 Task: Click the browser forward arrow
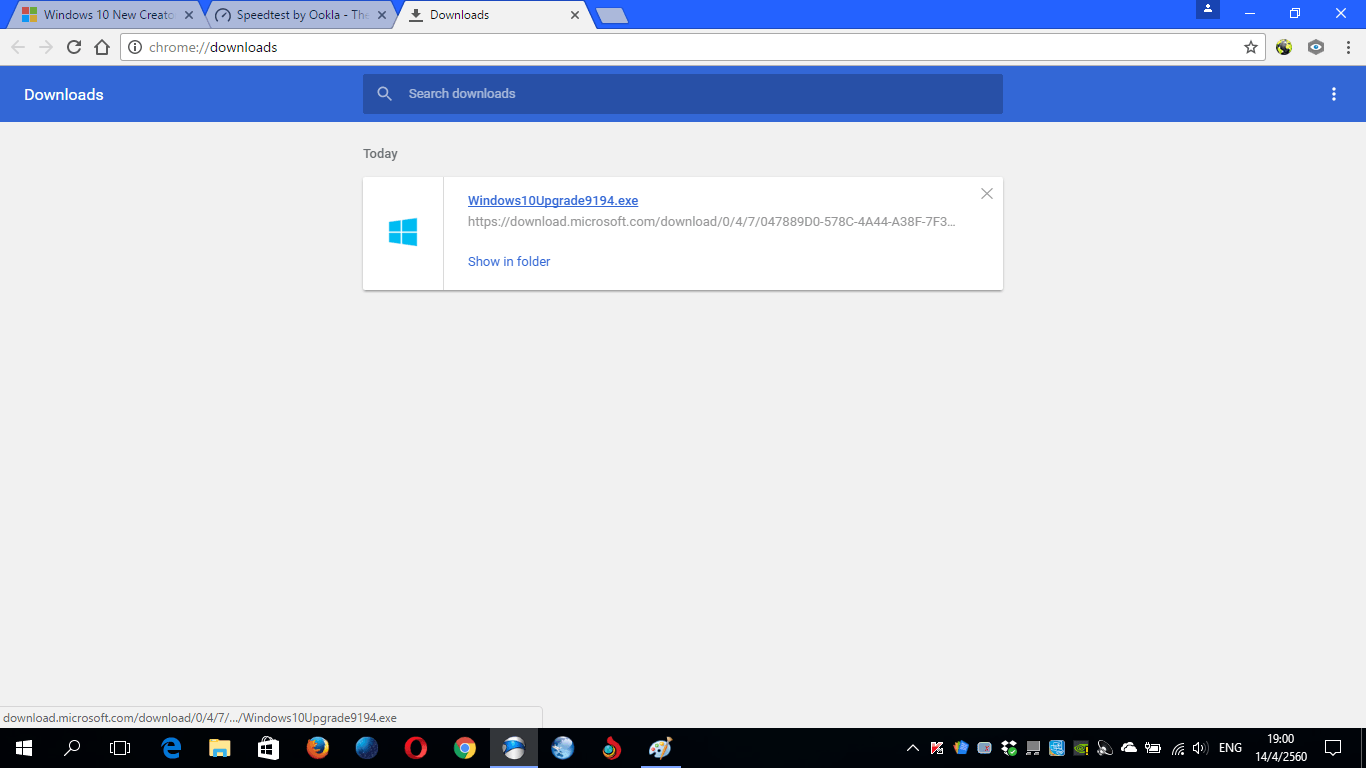46,47
